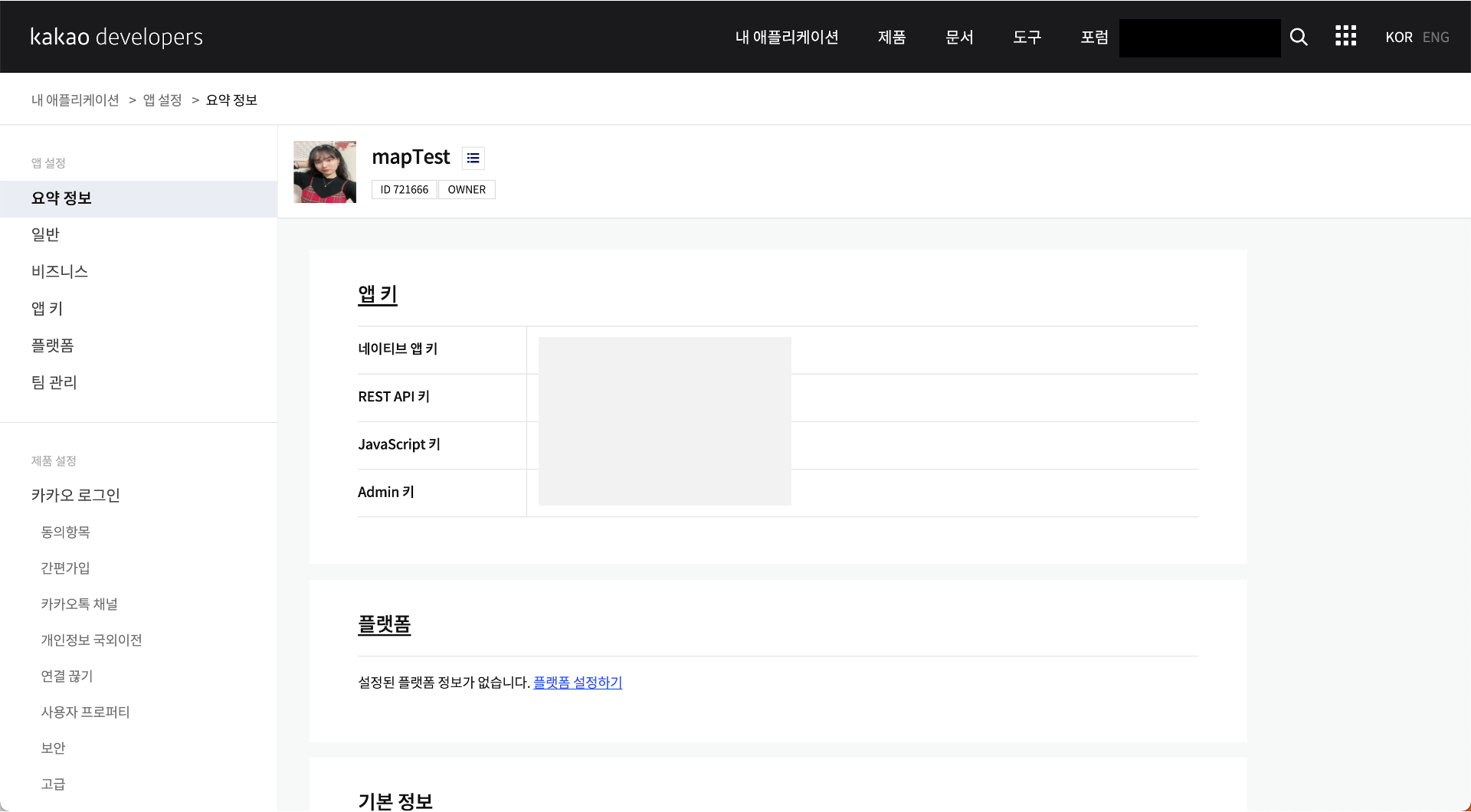1471x812 pixels.
Task: Open 내 애플리케이션 in the top navigation
Action: click(787, 37)
